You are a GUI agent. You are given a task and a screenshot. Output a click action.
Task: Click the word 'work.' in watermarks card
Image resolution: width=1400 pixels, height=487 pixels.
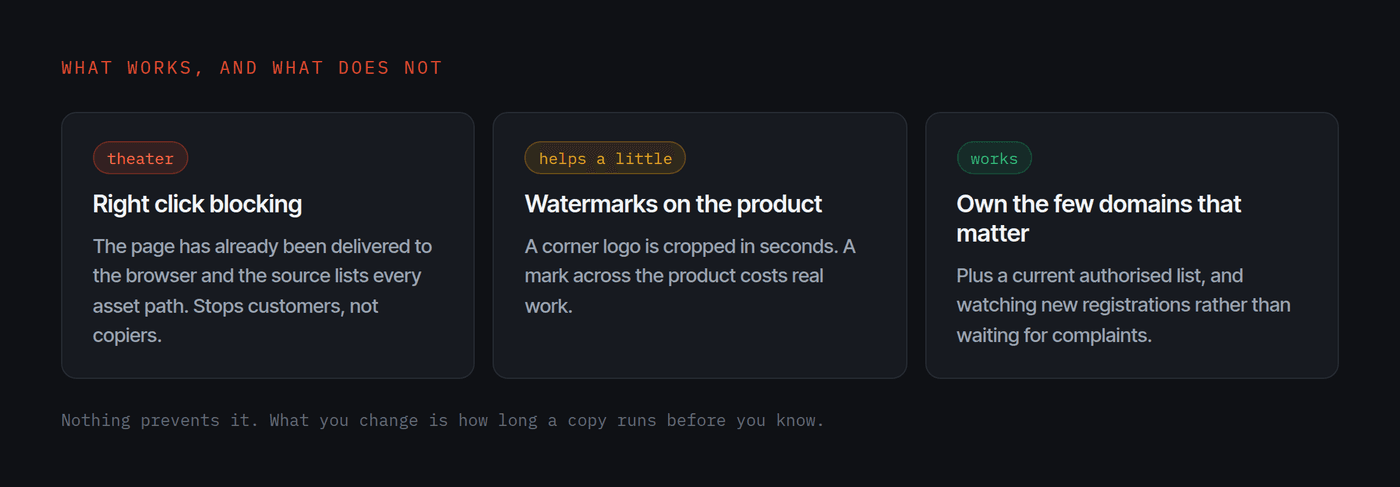tap(549, 305)
